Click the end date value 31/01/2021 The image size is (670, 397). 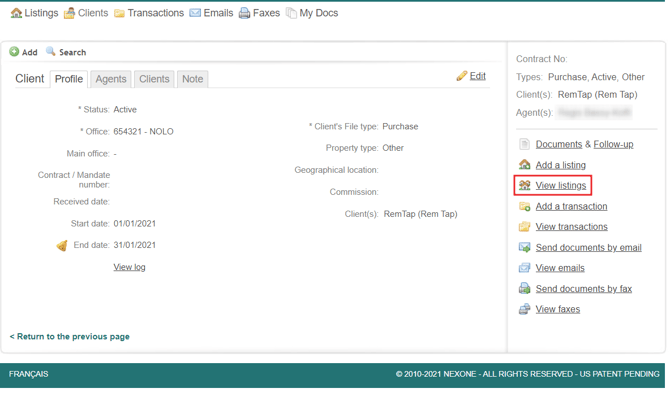[135, 245]
